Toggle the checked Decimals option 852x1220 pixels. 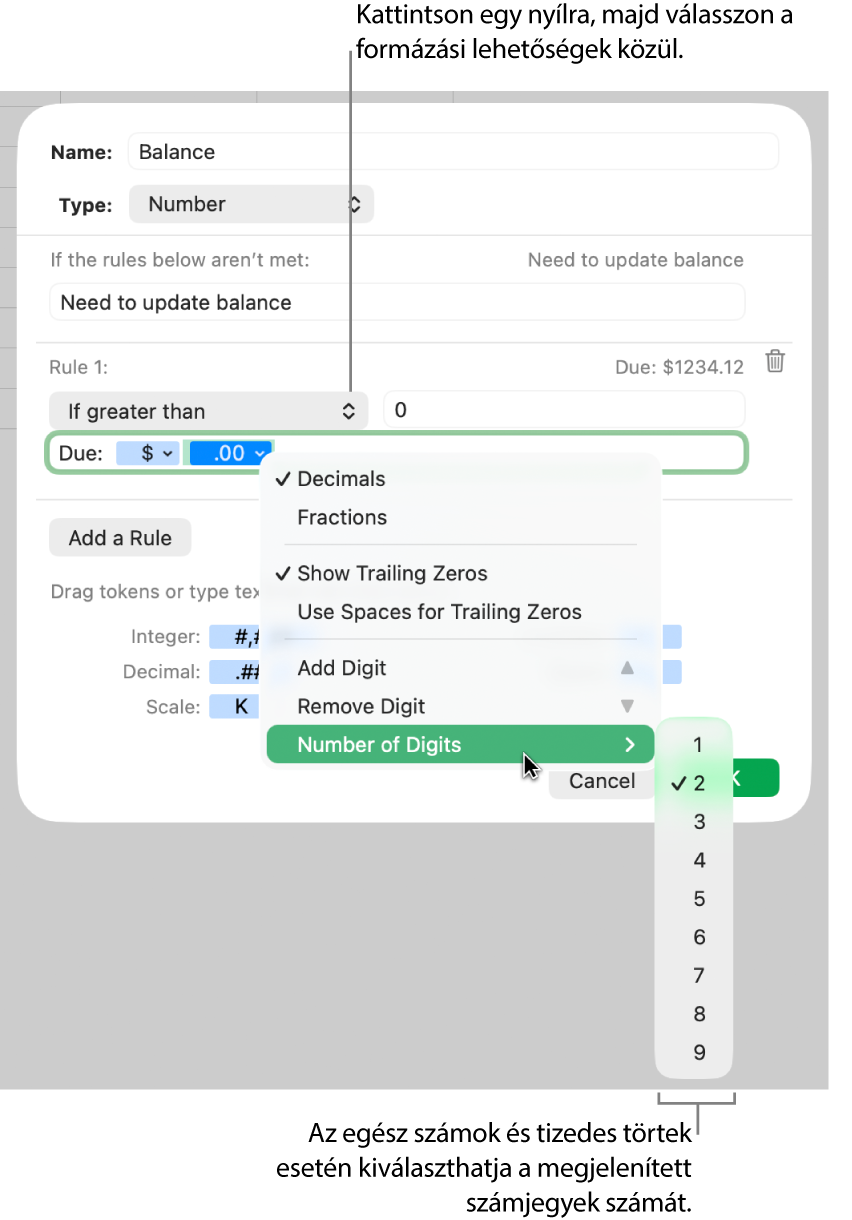pos(341,479)
